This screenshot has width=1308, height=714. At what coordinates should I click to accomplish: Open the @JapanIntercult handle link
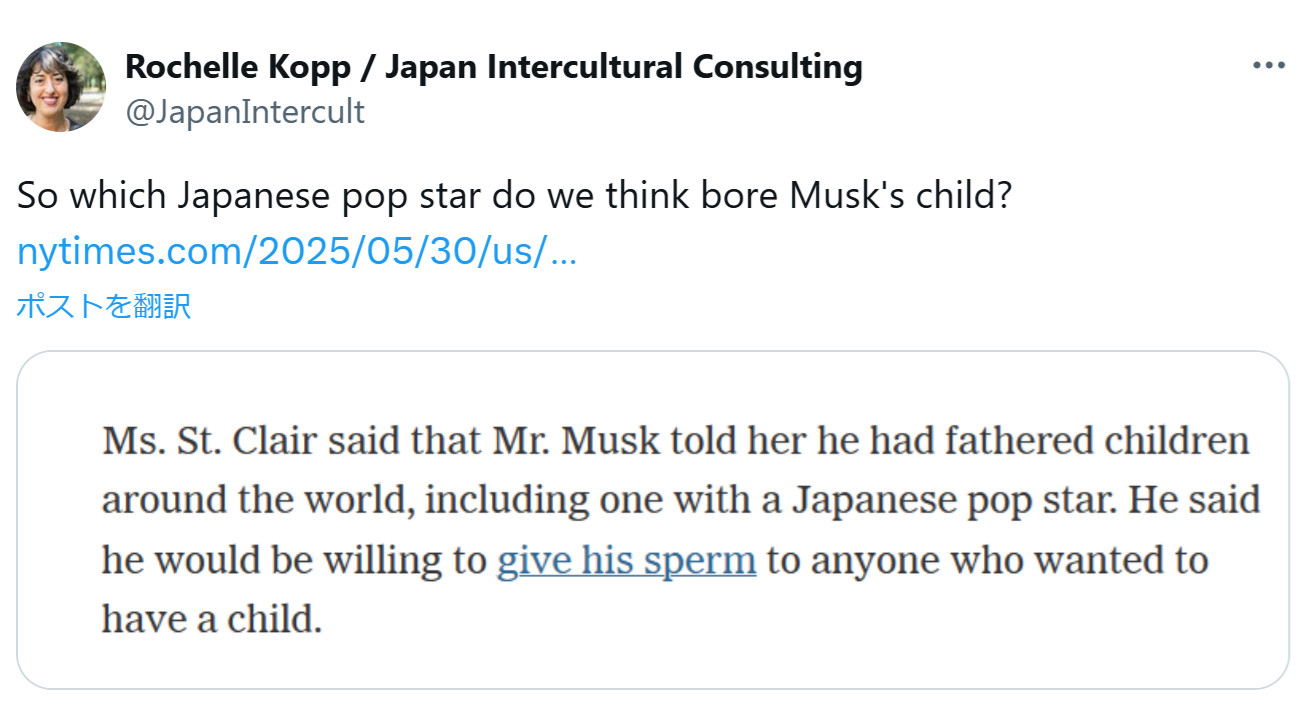point(245,111)
